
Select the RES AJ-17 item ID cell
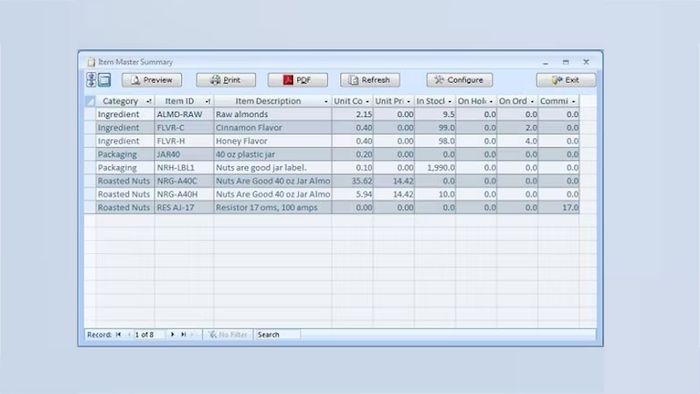pyautogui.click(x=184, y=207)
